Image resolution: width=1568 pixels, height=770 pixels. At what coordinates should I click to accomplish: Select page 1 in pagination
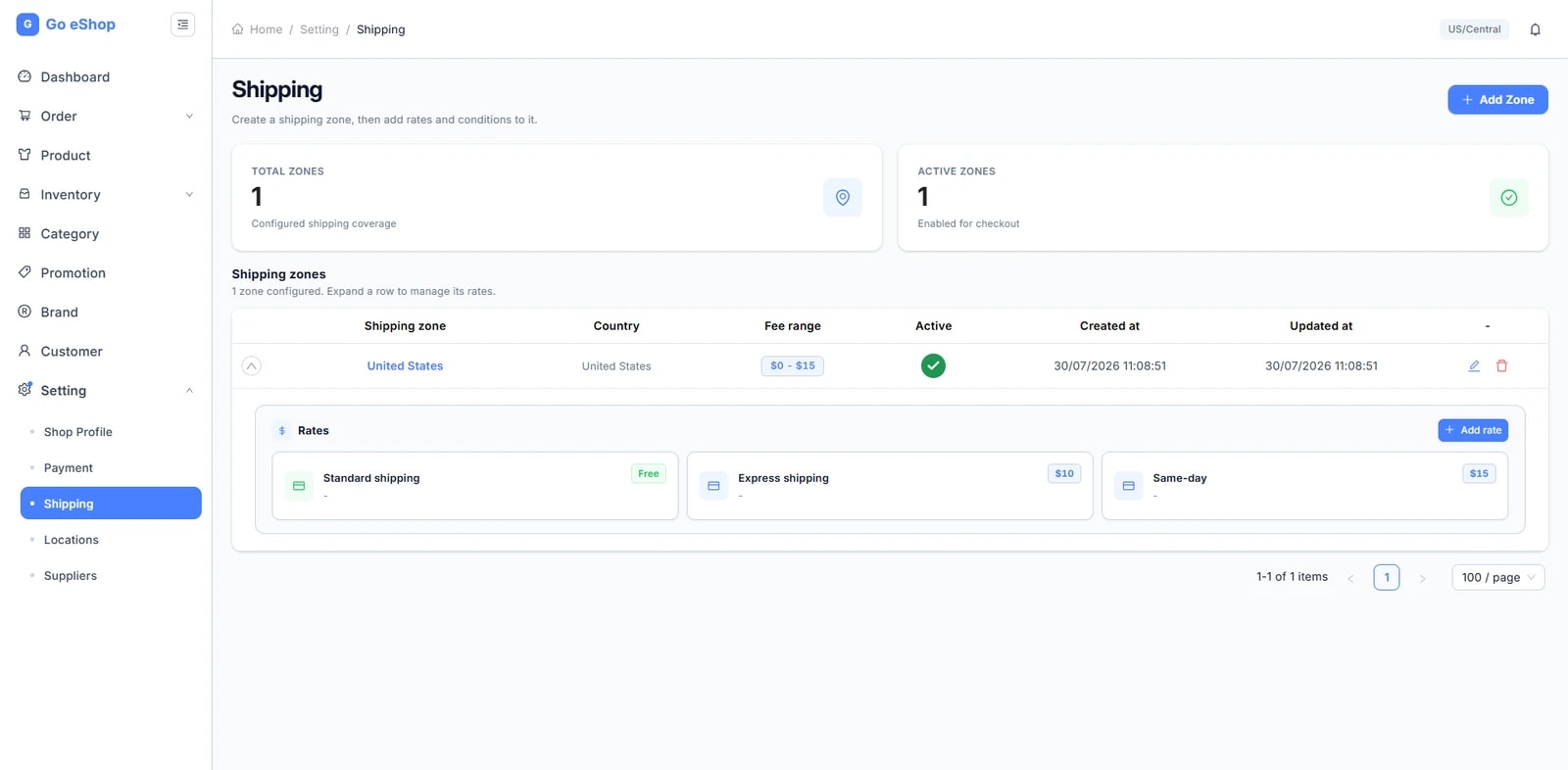(1387, 577)
